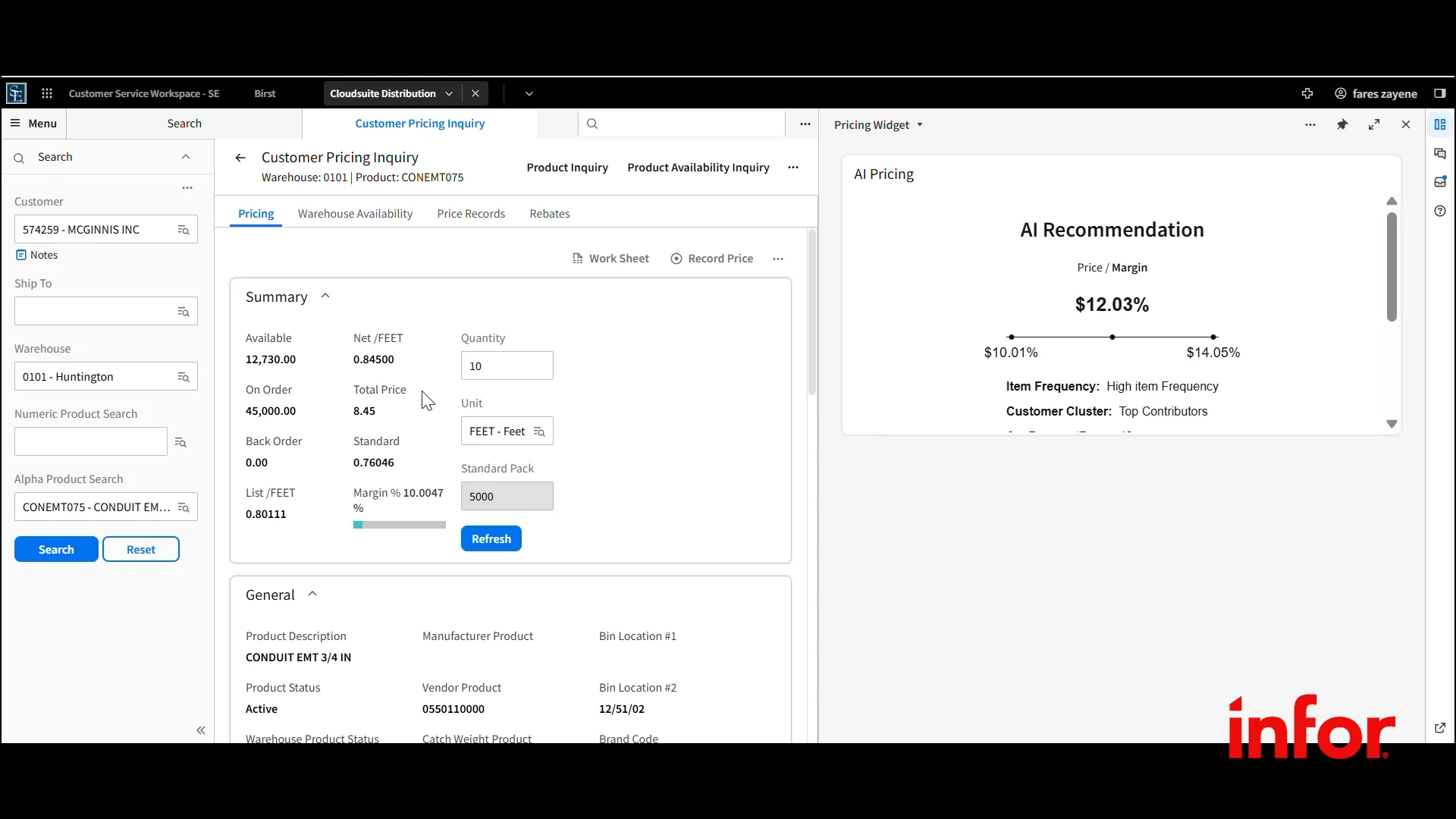This screenshot has height=819, width=1456.
Task: Open the Ship To lookup icon
Action: (183, 312)
